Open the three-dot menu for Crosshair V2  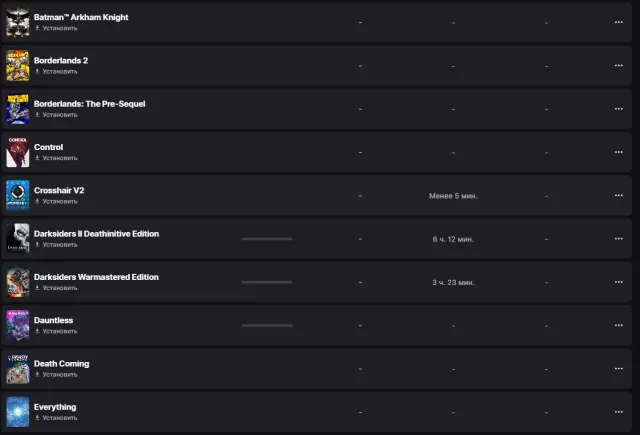618,195
